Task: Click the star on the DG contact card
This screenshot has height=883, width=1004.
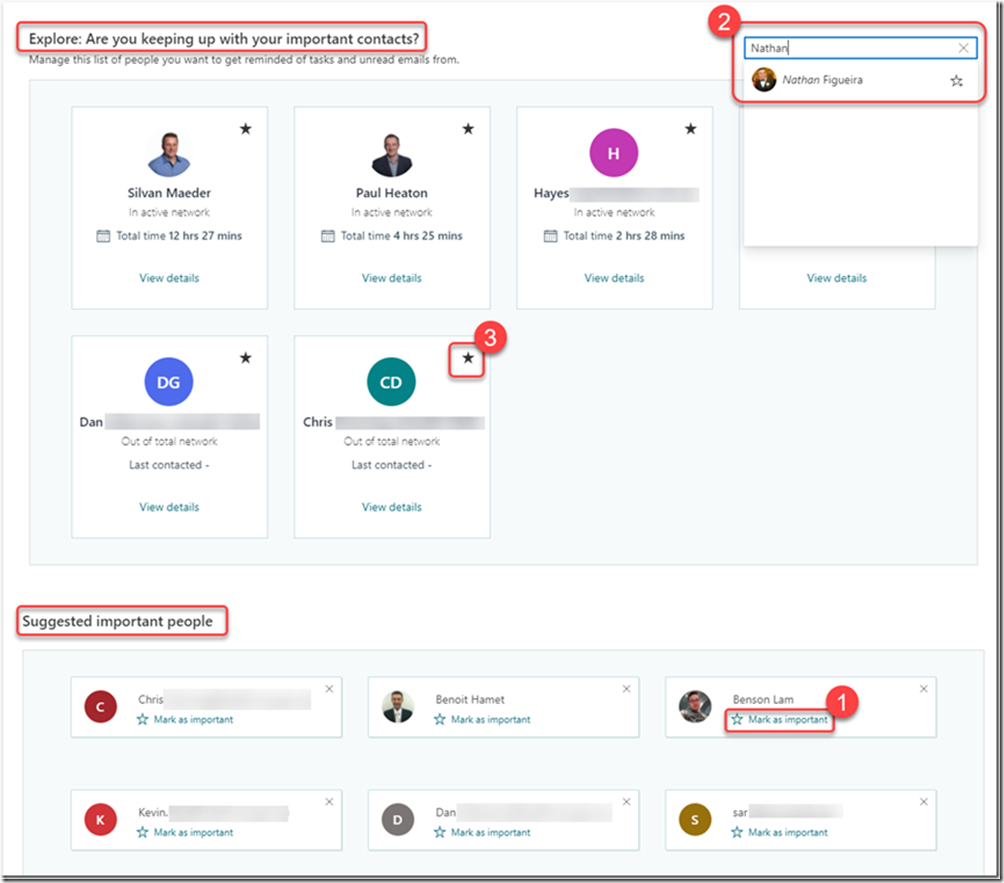Action: (246, 358)
